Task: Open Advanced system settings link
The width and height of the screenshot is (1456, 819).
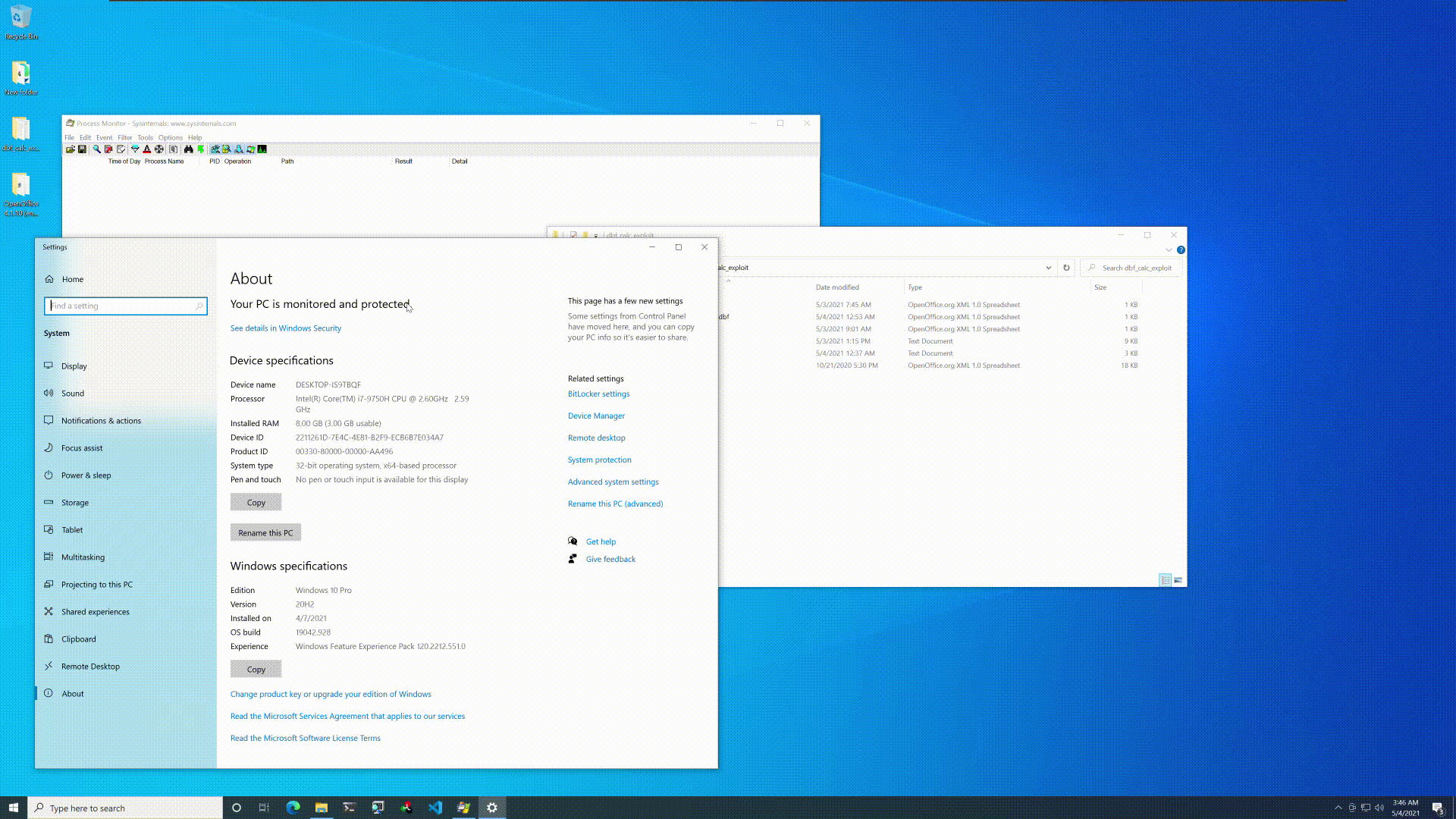Action: point(613,482)
